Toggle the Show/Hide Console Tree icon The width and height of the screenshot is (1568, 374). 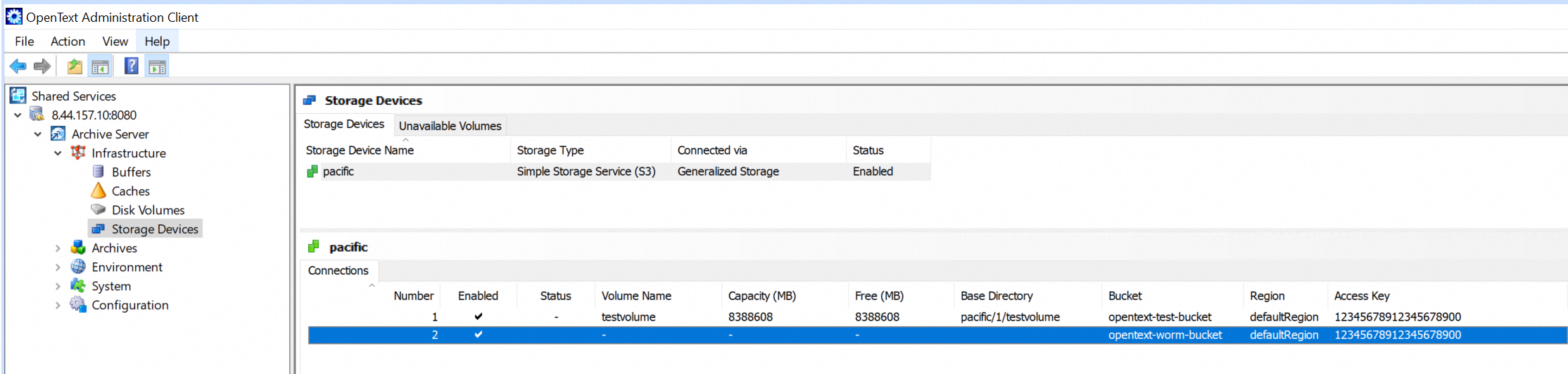point(101,67)
